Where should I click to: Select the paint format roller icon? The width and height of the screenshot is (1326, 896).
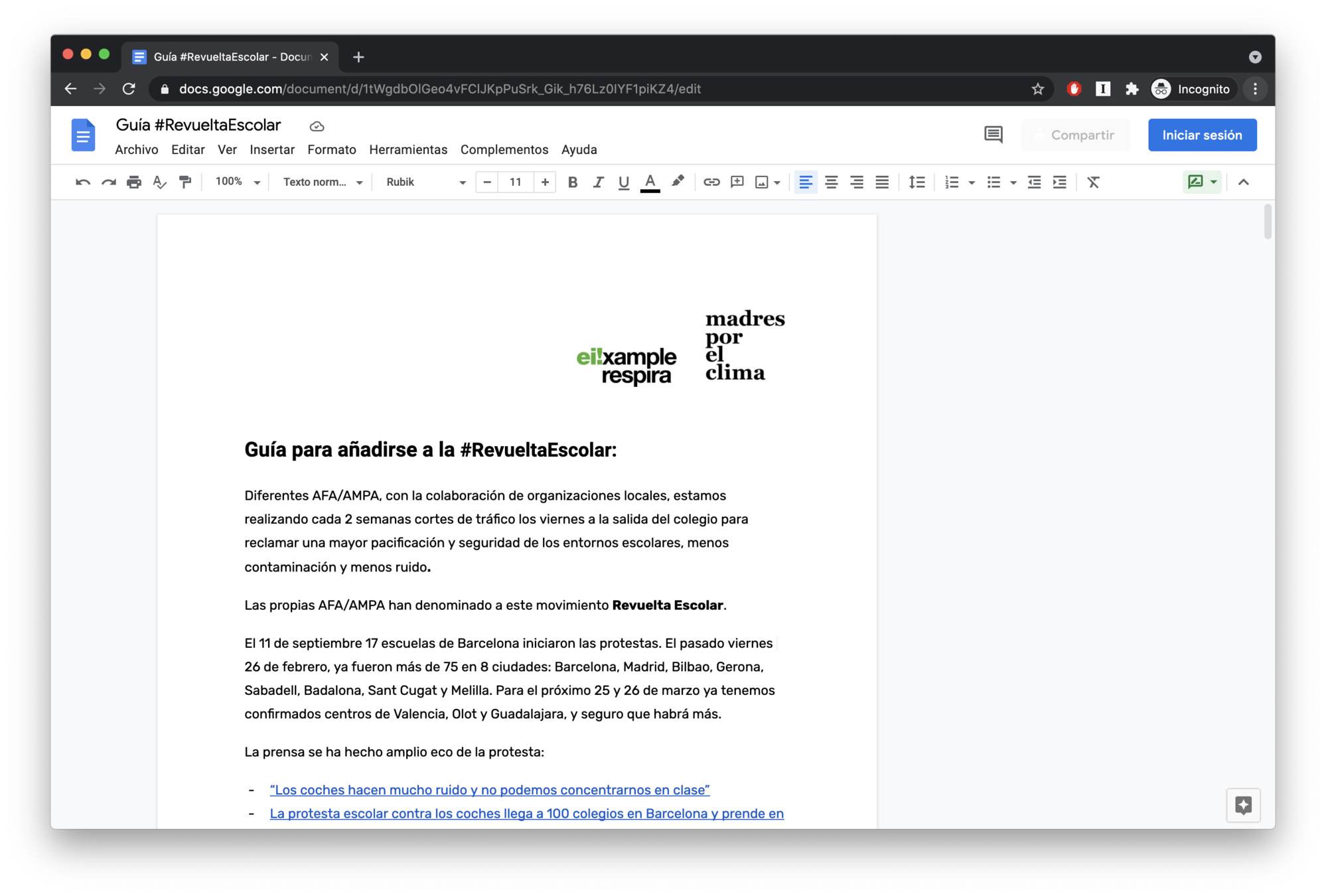click(185, 182)
